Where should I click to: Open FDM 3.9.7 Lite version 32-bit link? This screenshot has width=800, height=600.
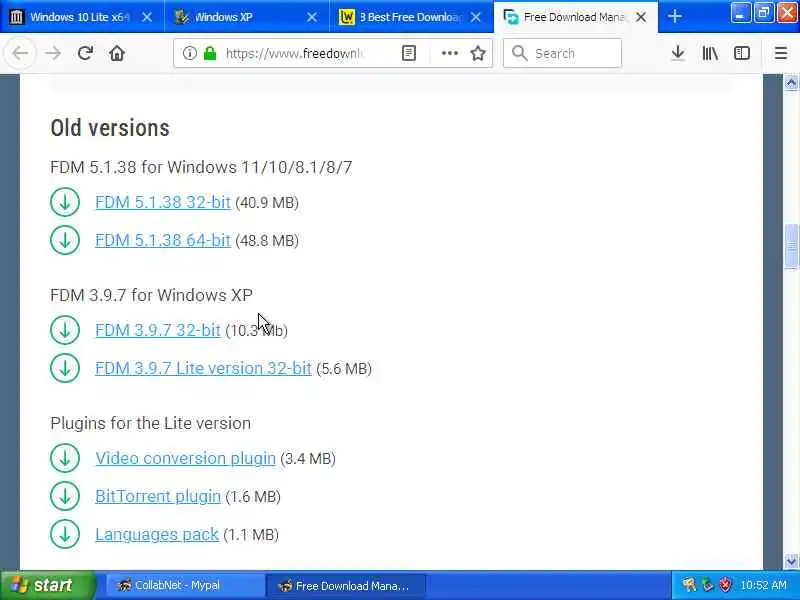[x=203, y=368]
